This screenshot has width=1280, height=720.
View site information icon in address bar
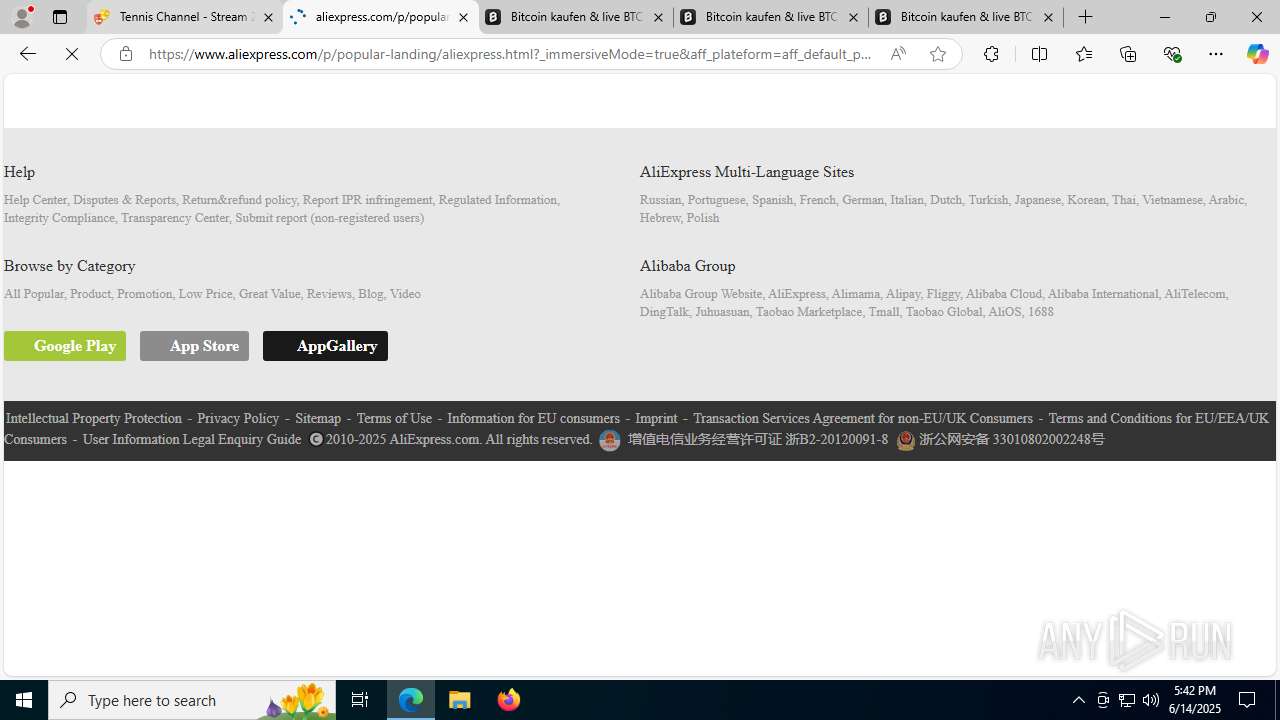[125, 54]
